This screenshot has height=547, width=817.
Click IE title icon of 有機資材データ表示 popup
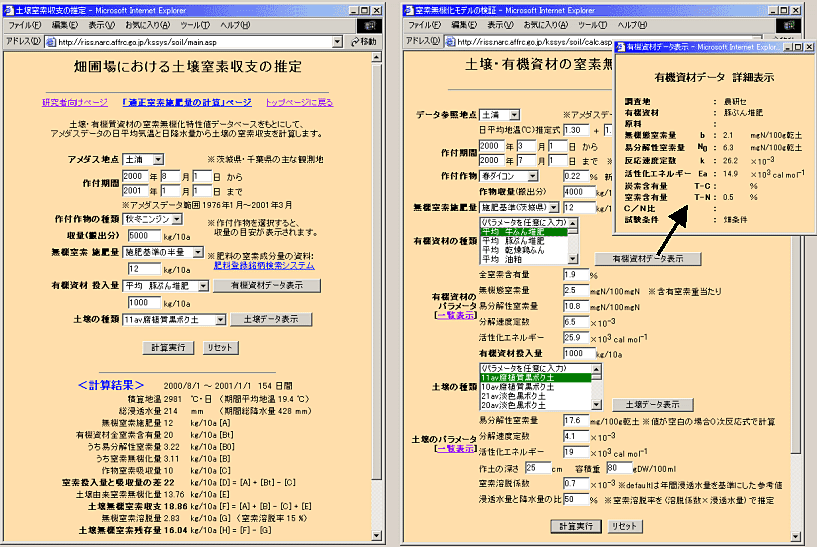(x=620, y=47)
